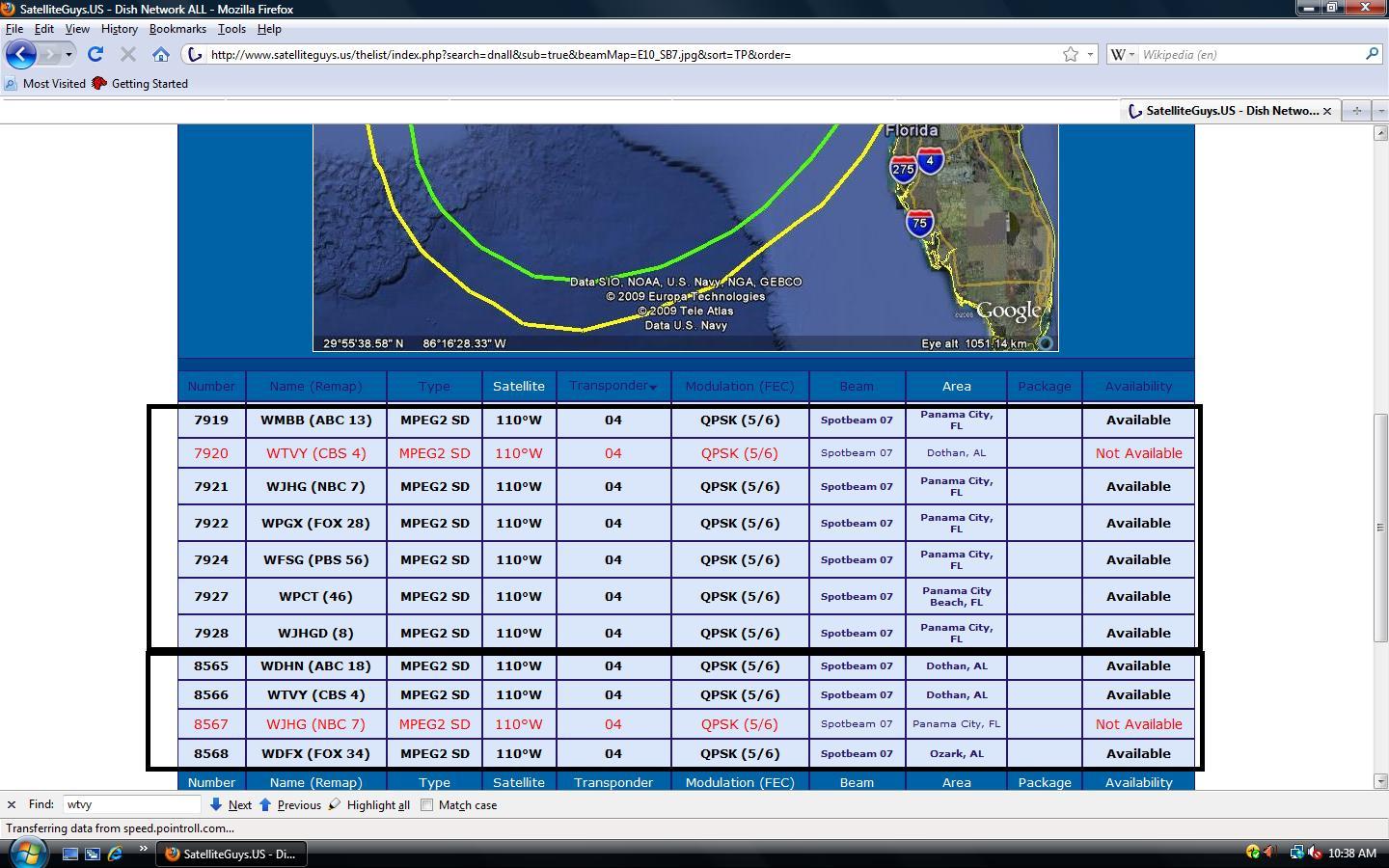The height and width of the screenshot is (868, 1389).
Task: Bookmark this page with star icon
Action: pos(1070,55)
